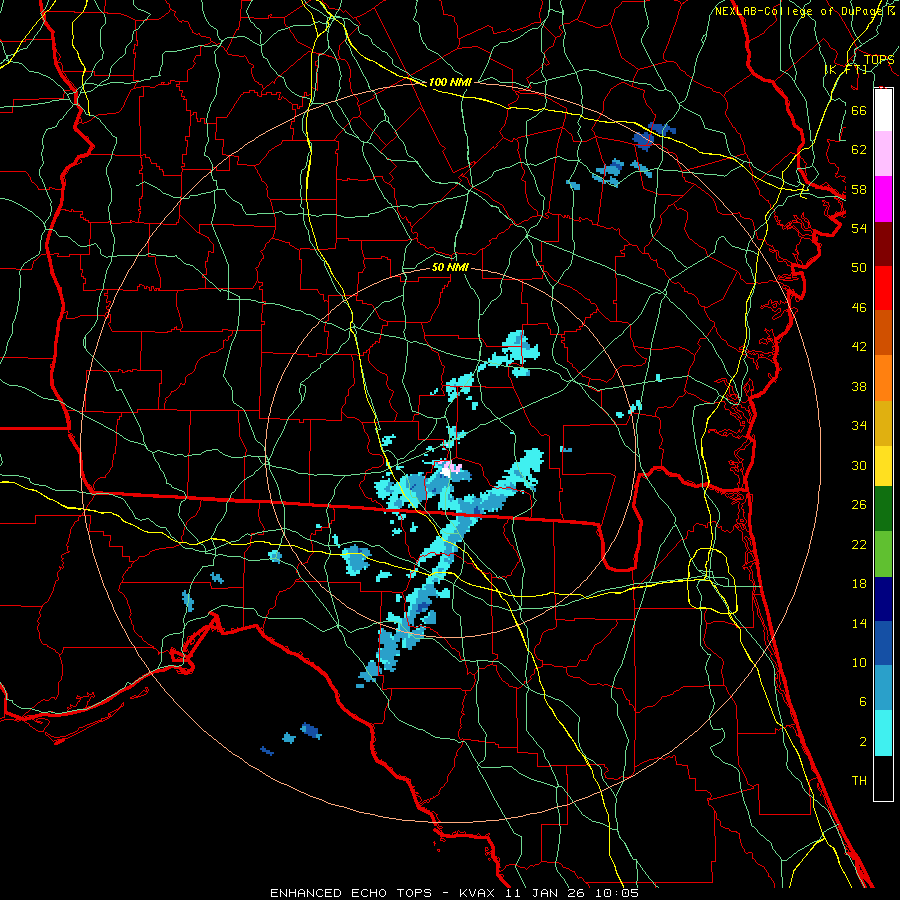900x900 pixels.
Task: Click the 'K FT' units label
Action: coord(846,69)
